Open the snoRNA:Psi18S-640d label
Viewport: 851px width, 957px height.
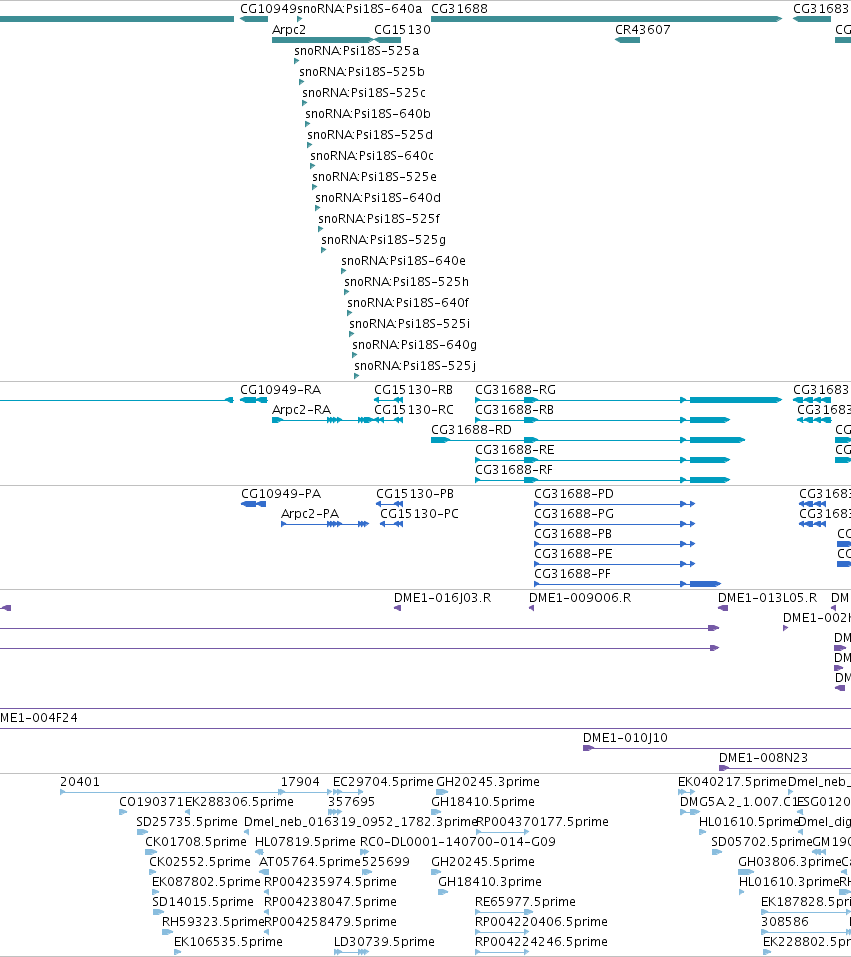tap(378, 198)
